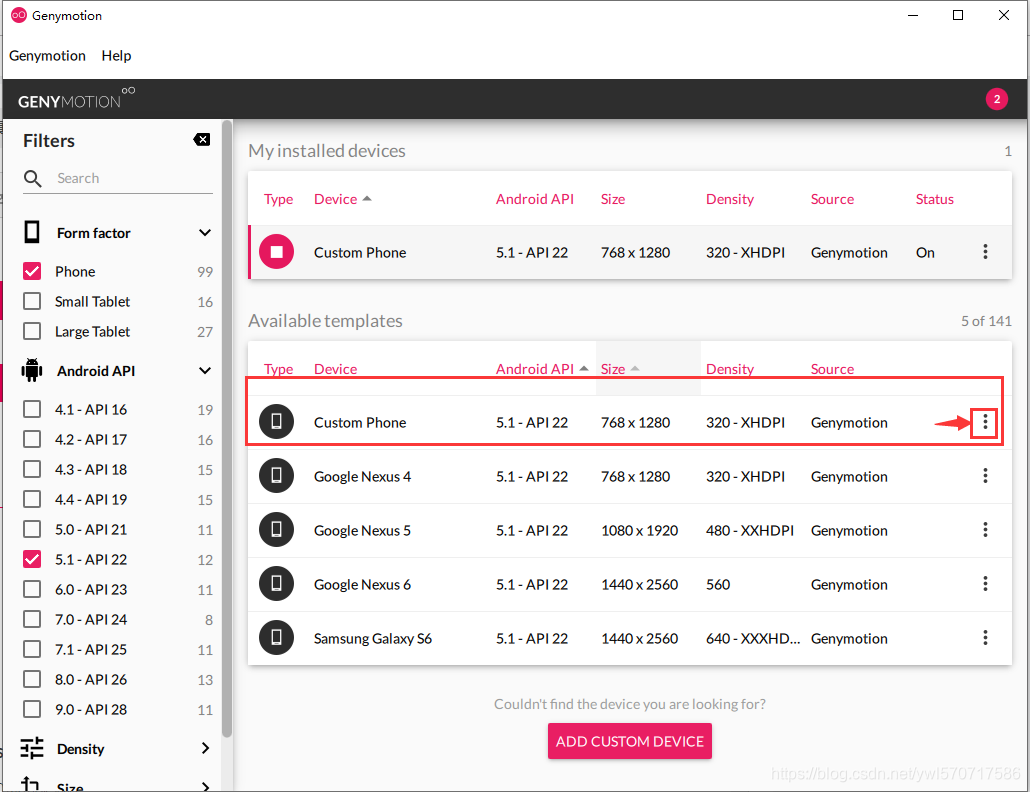Expand the Density filter section
This screenshot has height=792, width=1030.
click(x=205, y=748)
